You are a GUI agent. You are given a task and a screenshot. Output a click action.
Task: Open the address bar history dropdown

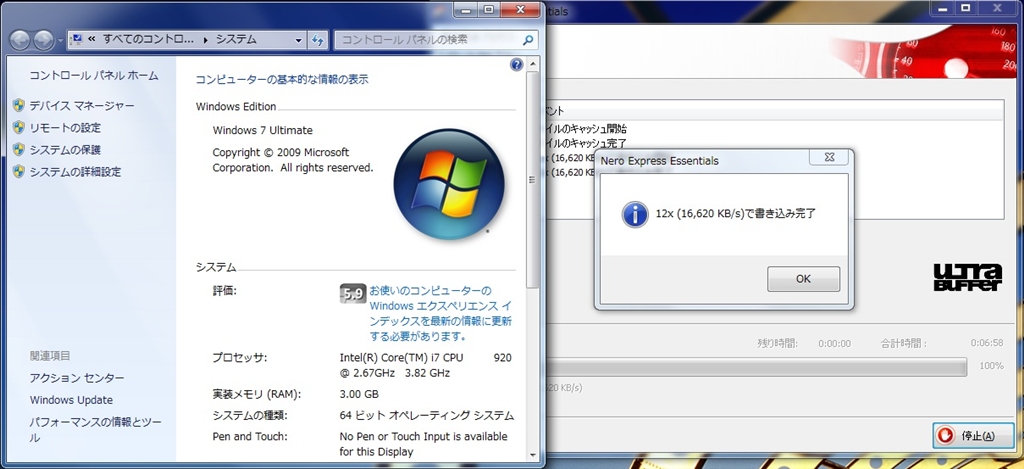(299, 40)
